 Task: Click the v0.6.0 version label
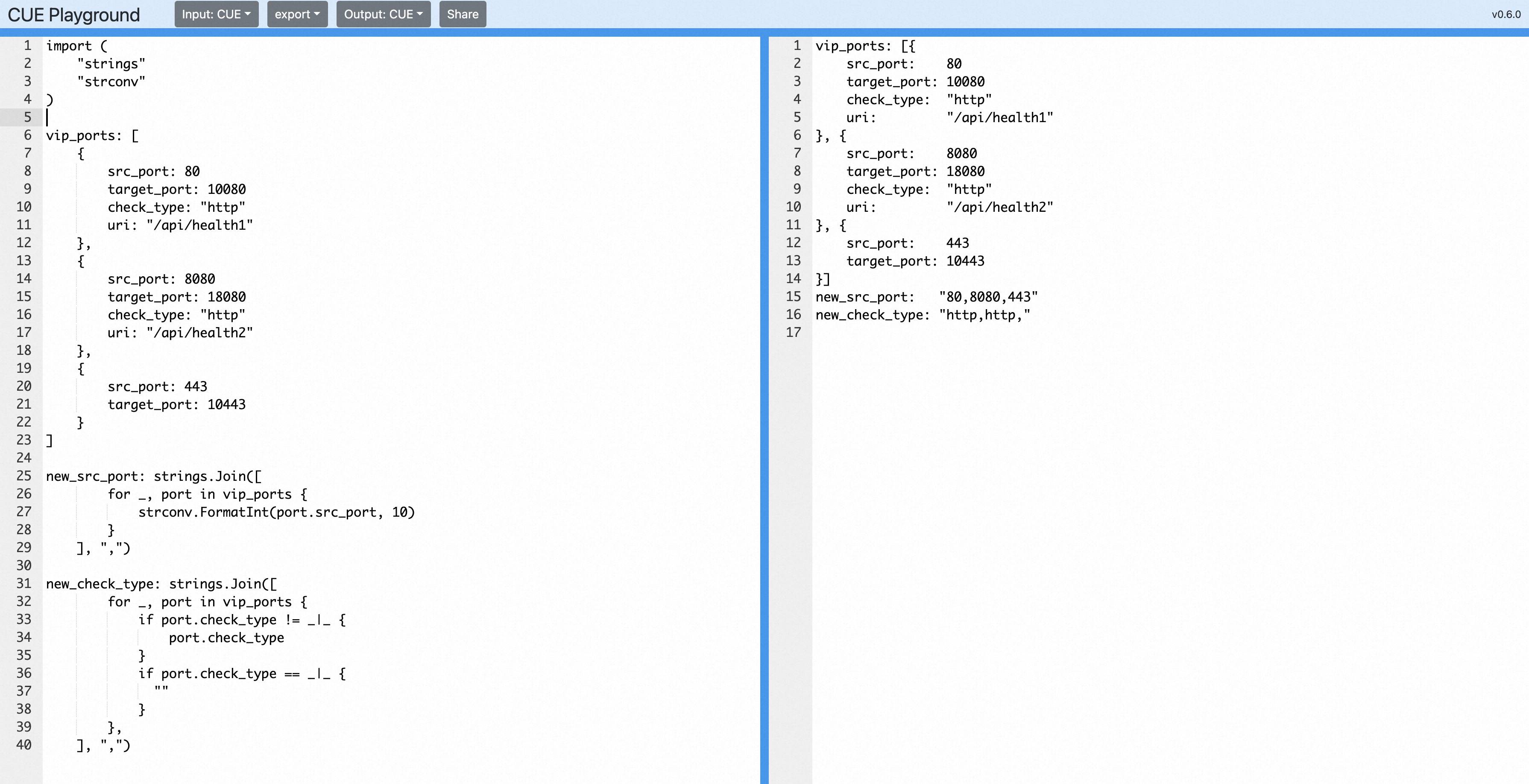pos(1506,14)
